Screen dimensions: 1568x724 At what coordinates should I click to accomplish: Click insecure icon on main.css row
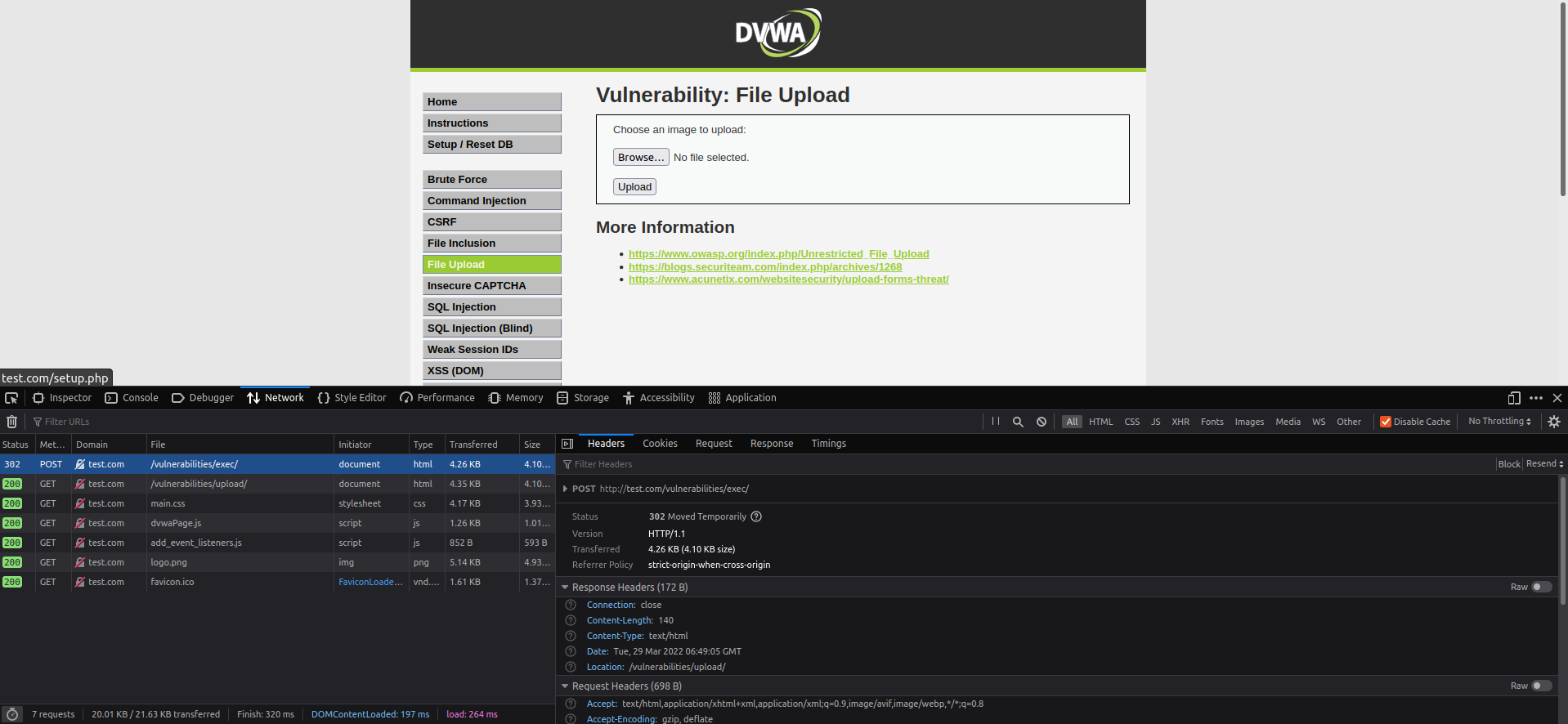(80, 503)
